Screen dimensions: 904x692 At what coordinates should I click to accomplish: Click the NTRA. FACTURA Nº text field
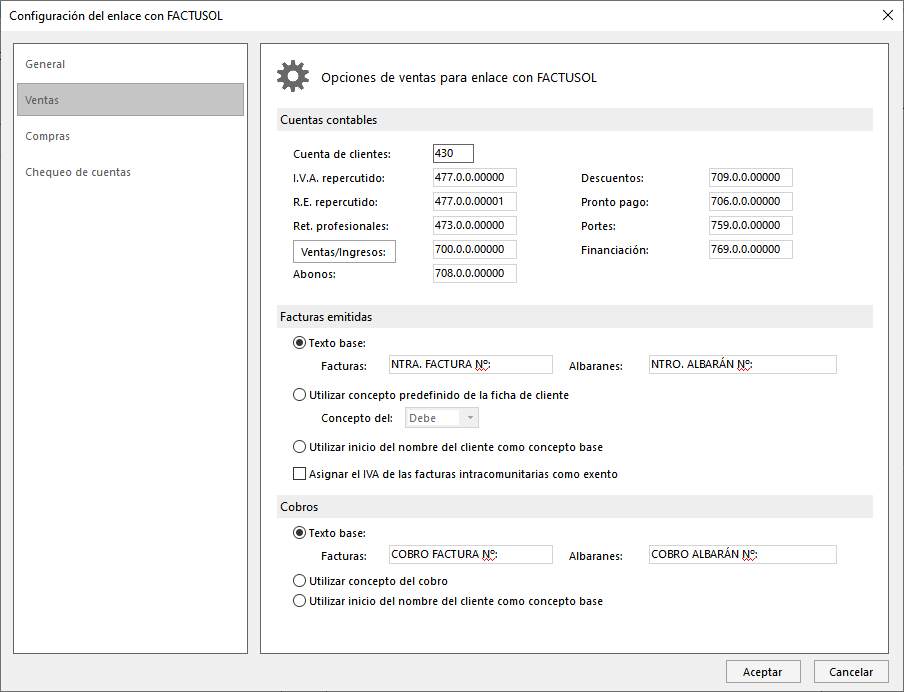tap(470, 364)
